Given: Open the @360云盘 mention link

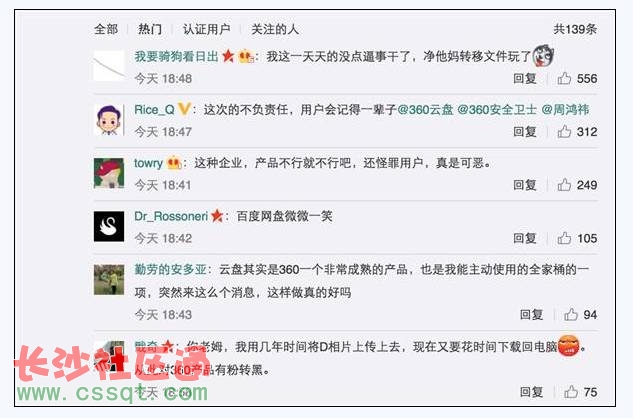Looking at the screenshot, I should click(425, 109).
